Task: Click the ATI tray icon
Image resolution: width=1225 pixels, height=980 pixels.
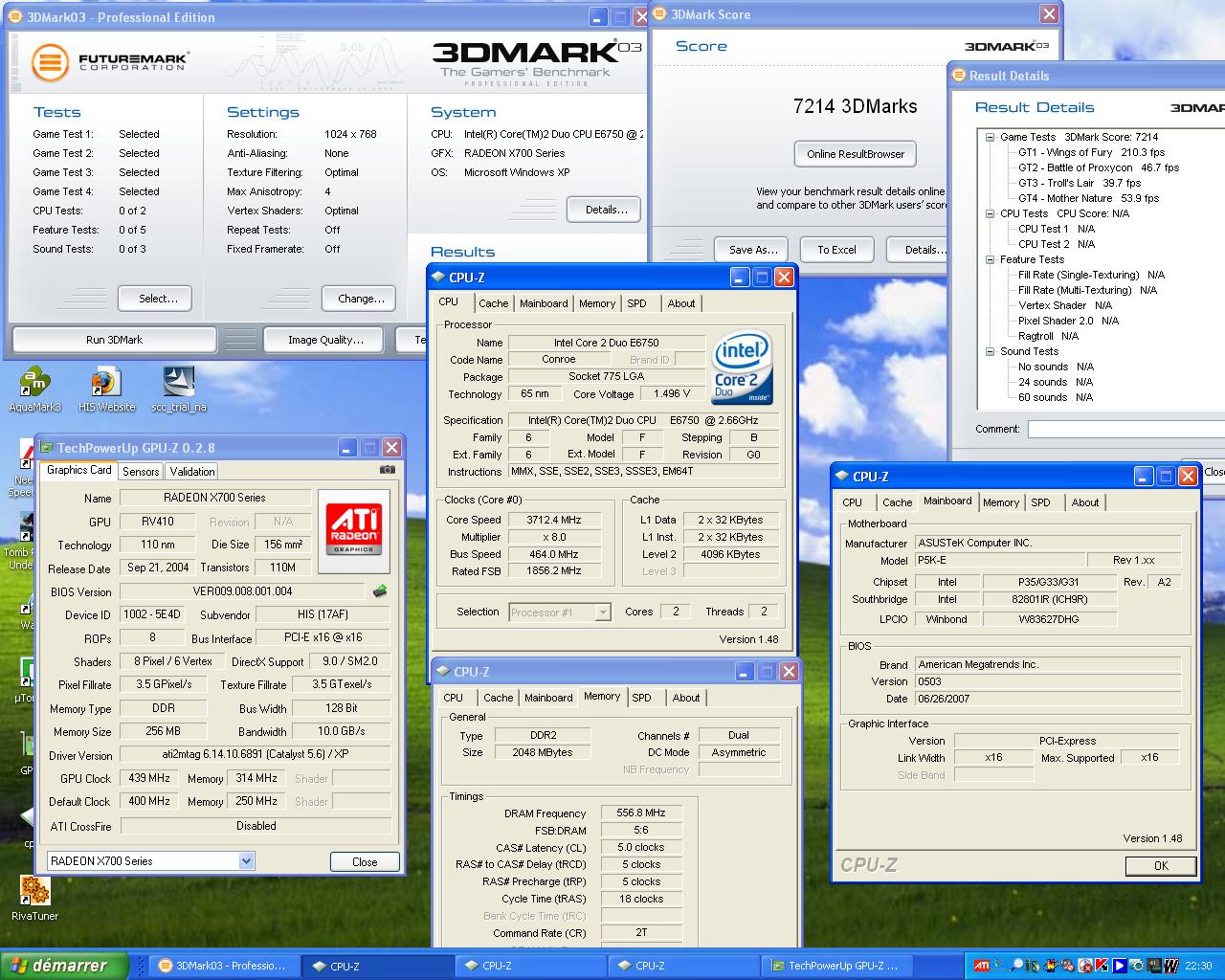Action: pyautogui.click(x=981, y=966)
